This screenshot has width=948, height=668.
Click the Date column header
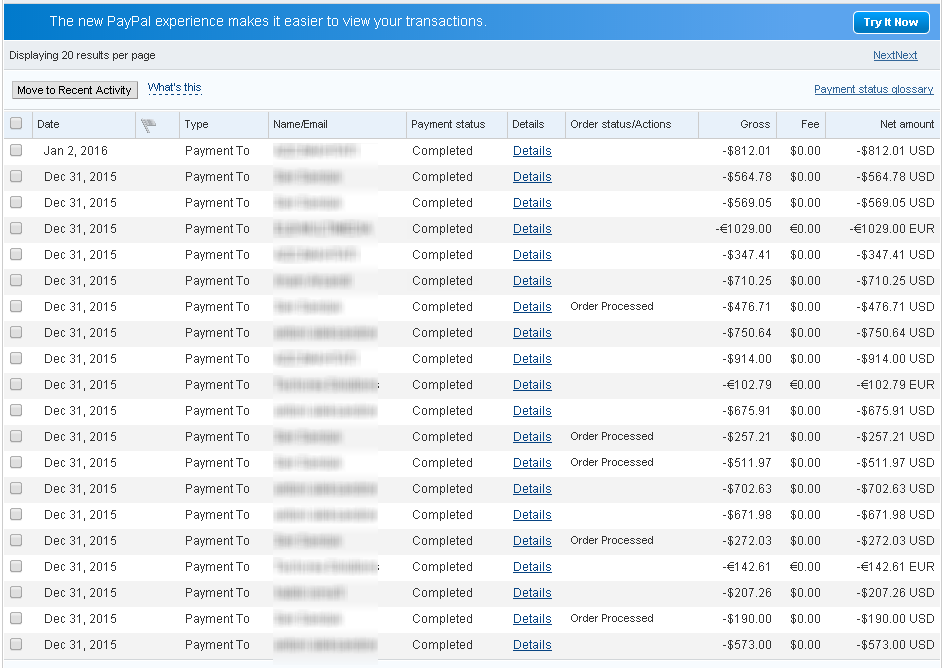tap(48, 124)
